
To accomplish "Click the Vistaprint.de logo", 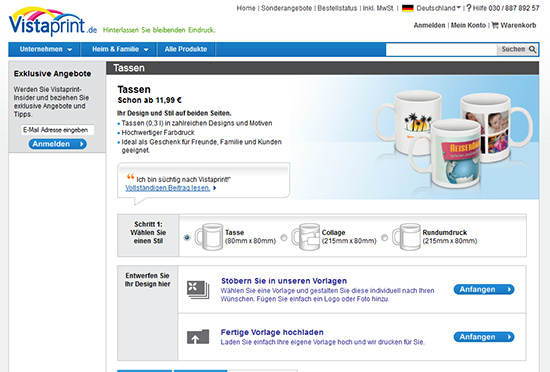I will [x=53, y=21].
